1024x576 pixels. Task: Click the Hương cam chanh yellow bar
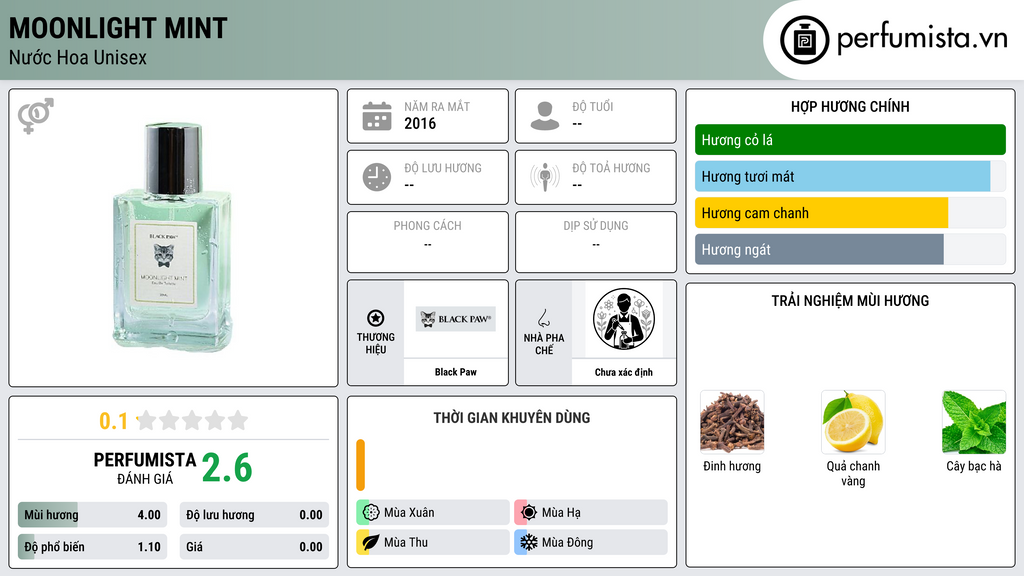click(822, 213)
